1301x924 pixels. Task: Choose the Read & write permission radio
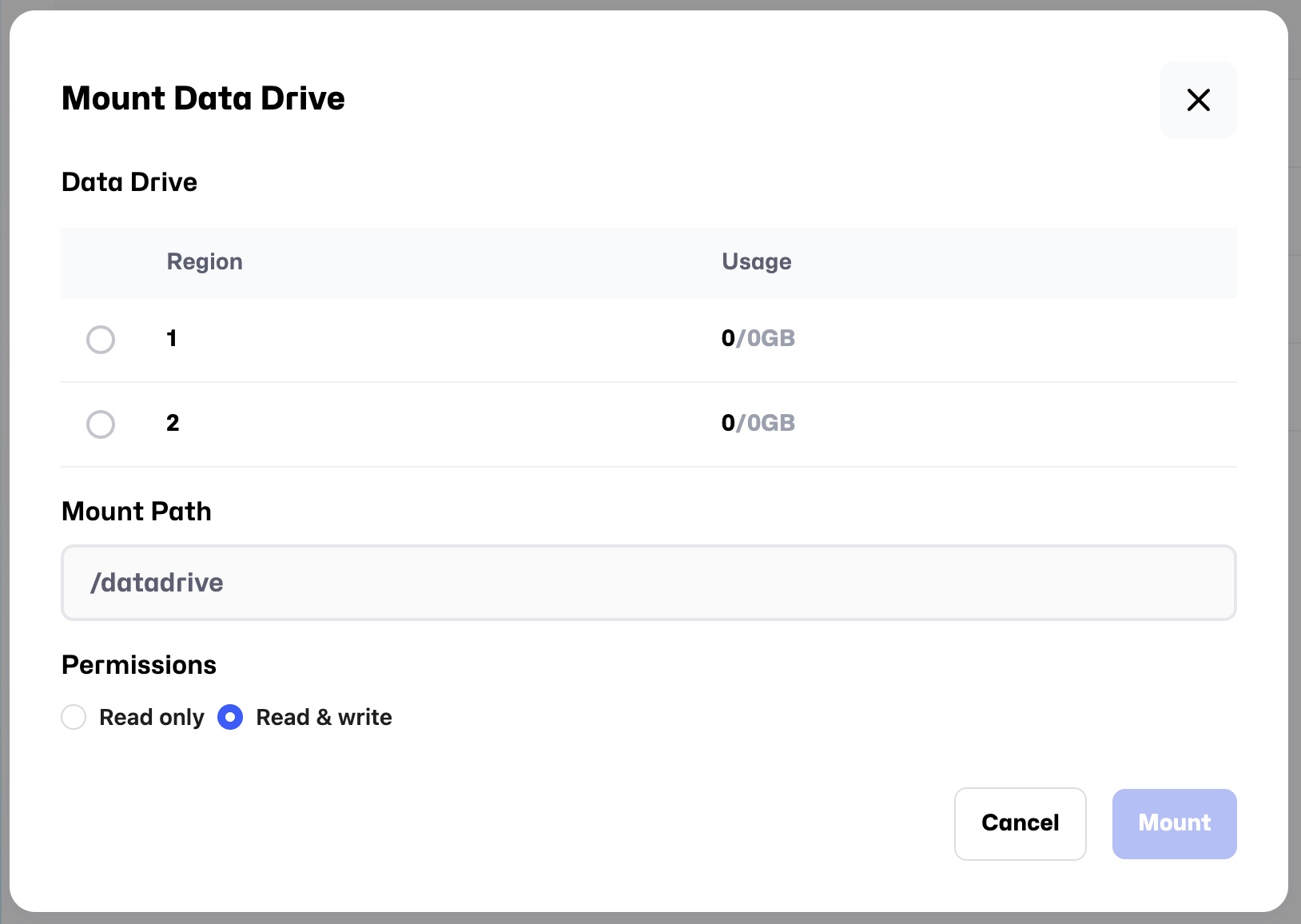(x=230, y=717)
